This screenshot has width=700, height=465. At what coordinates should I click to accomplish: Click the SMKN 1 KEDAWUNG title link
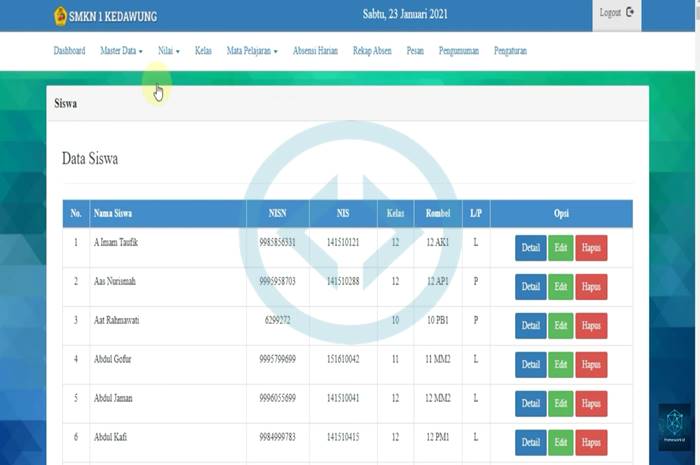click(x=112, y=17)
